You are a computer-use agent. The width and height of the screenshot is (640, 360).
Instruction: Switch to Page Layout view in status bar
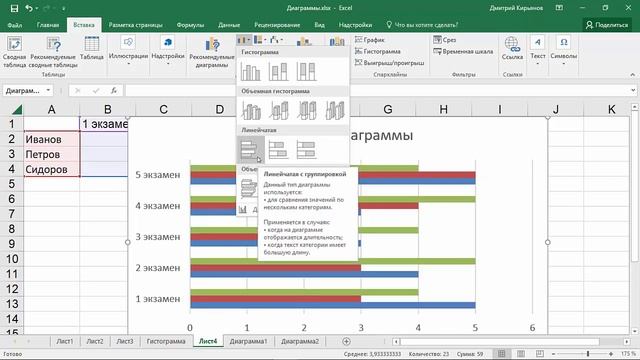[521, 354]
